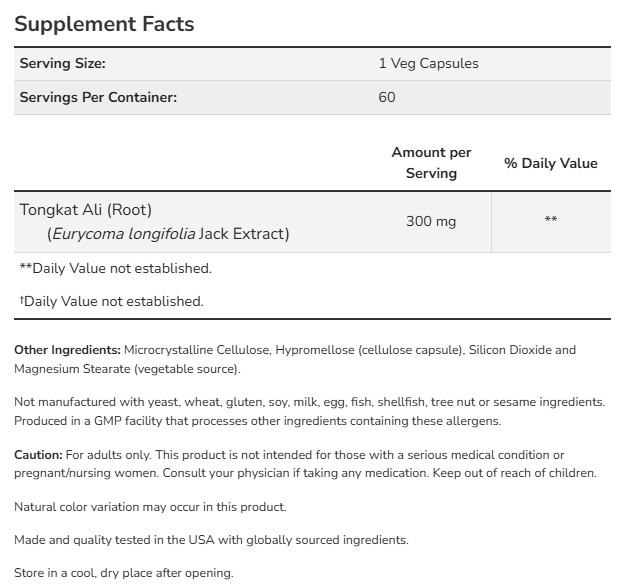The width and height of the screenshot is (622, 586).
Task: Click the "% Daily Value" column header
Action: click(x=550, y=163)
